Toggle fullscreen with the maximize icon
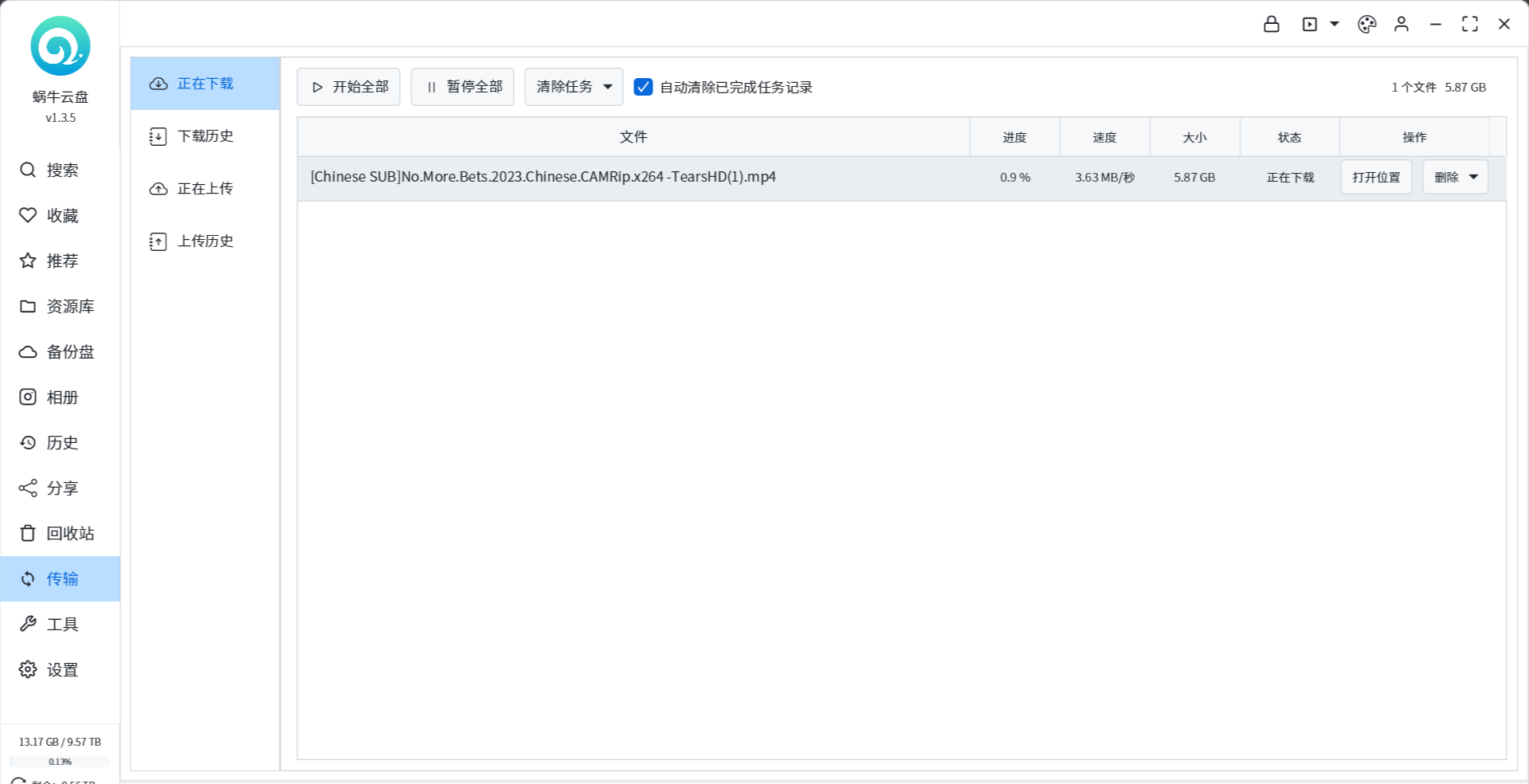Screen dimensions: 1529x784 (1470, 24)
